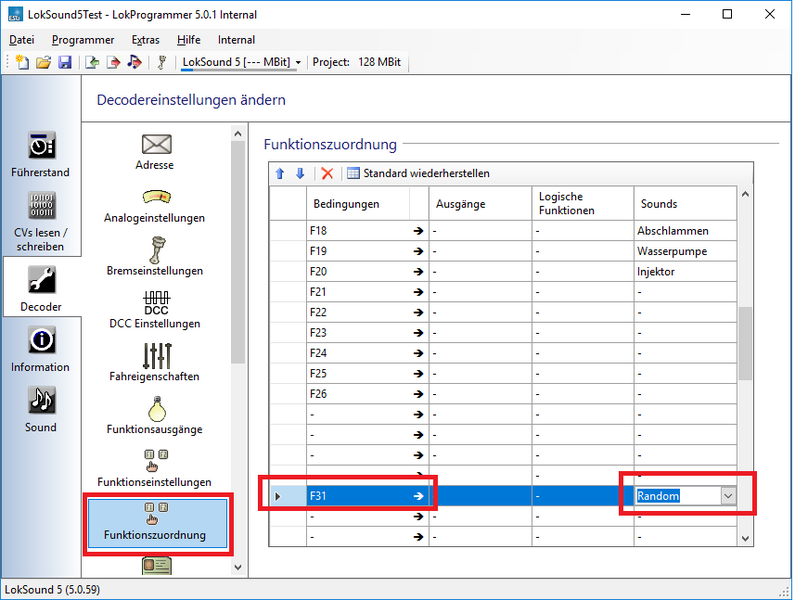Select the F22 condition cell
This screenshot has width=795, height=600.
368,312
